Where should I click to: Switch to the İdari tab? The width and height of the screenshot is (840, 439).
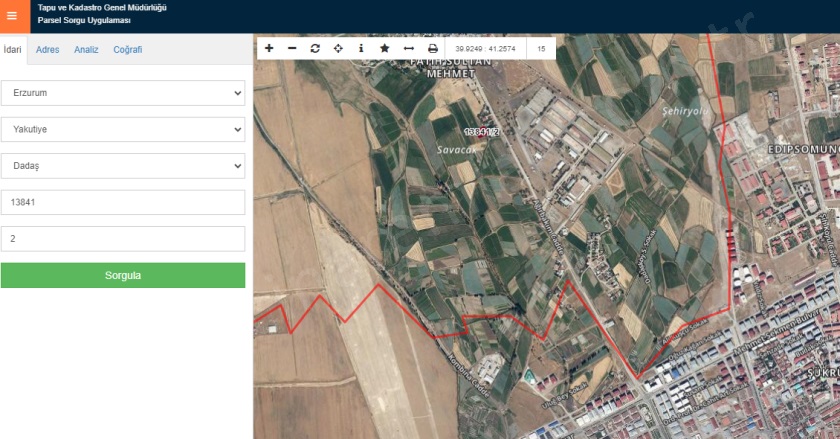coord(13,49)
